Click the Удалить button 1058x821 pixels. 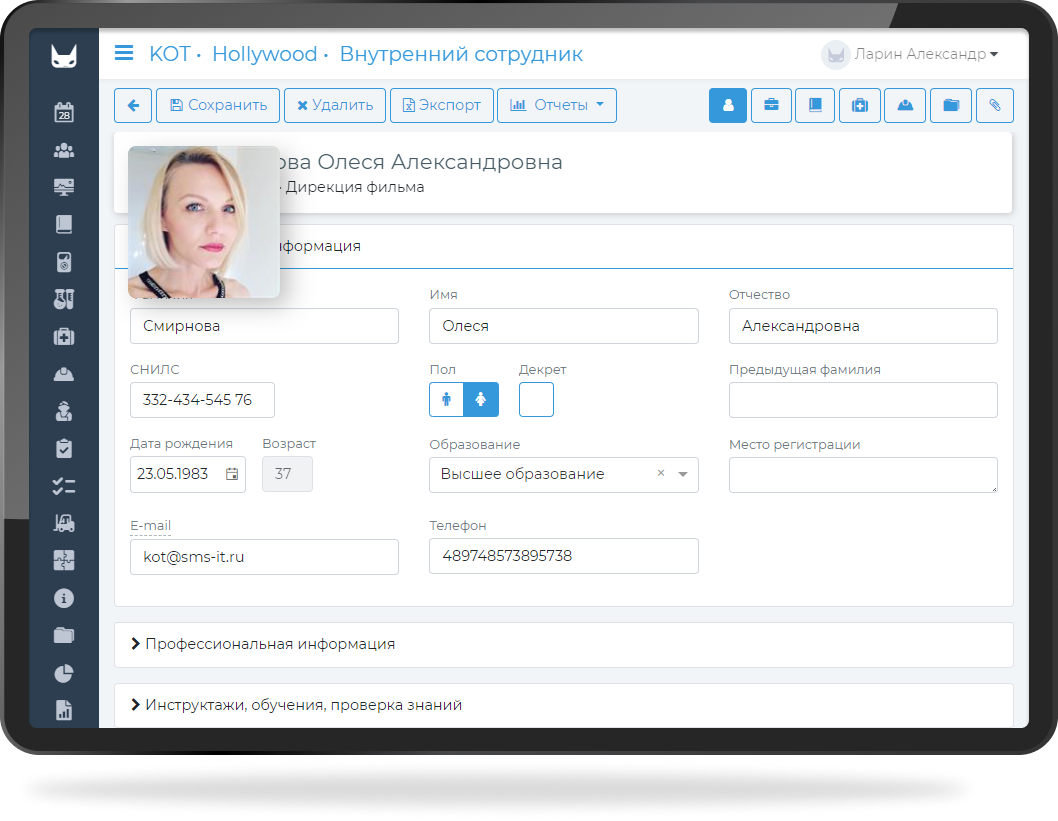pyautogui.click(x=335, y=105)
